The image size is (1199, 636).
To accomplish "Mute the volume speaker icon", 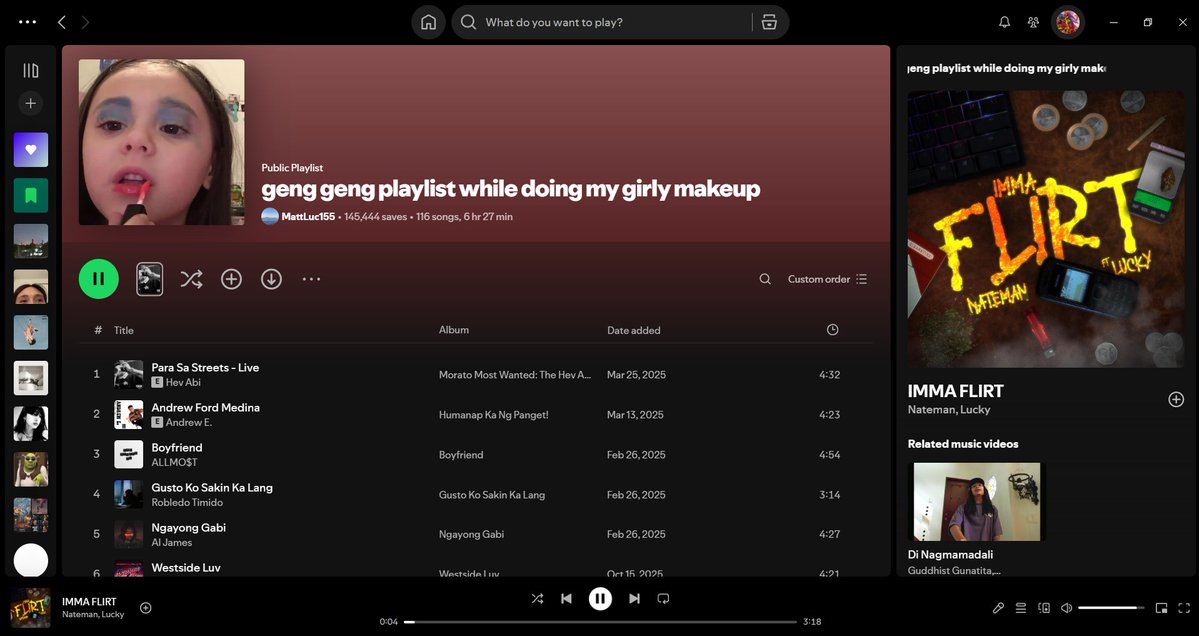I will pos(1067,608).
